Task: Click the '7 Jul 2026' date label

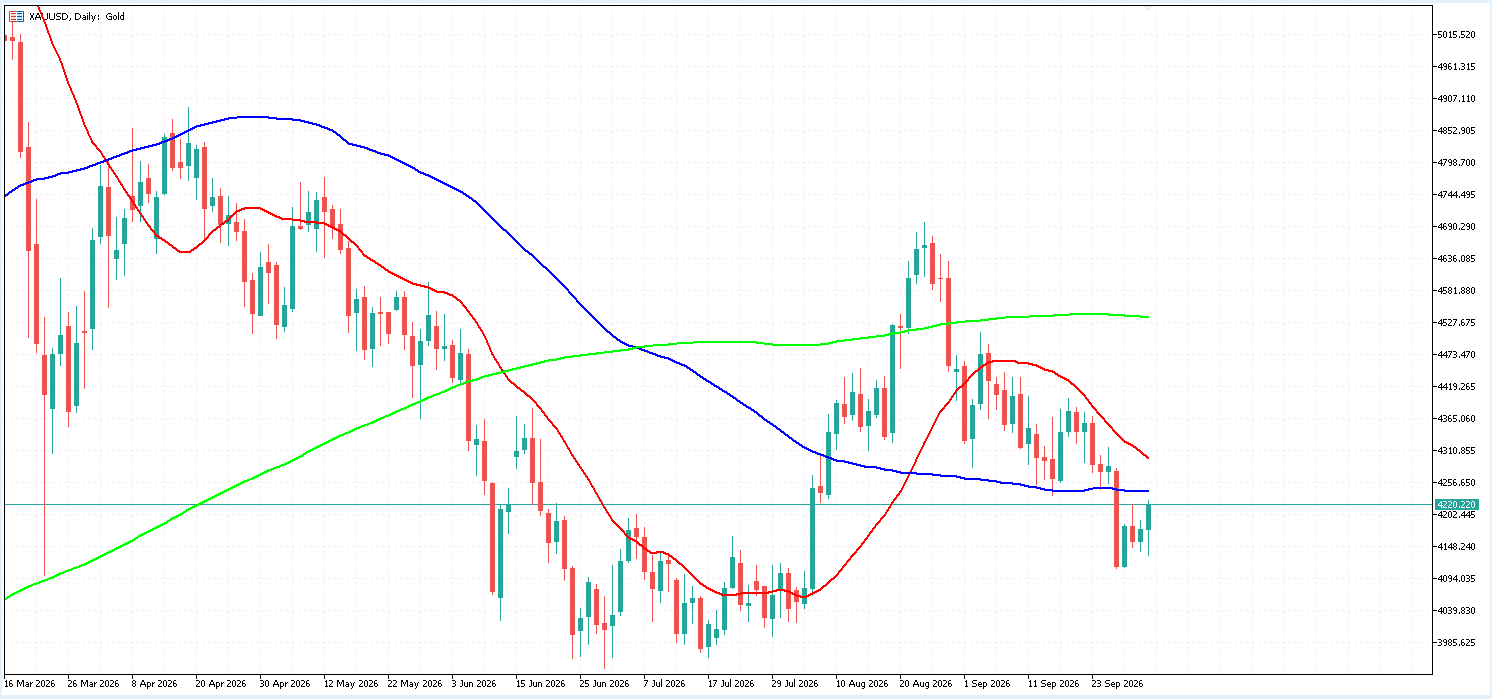Action: [665, 684]
